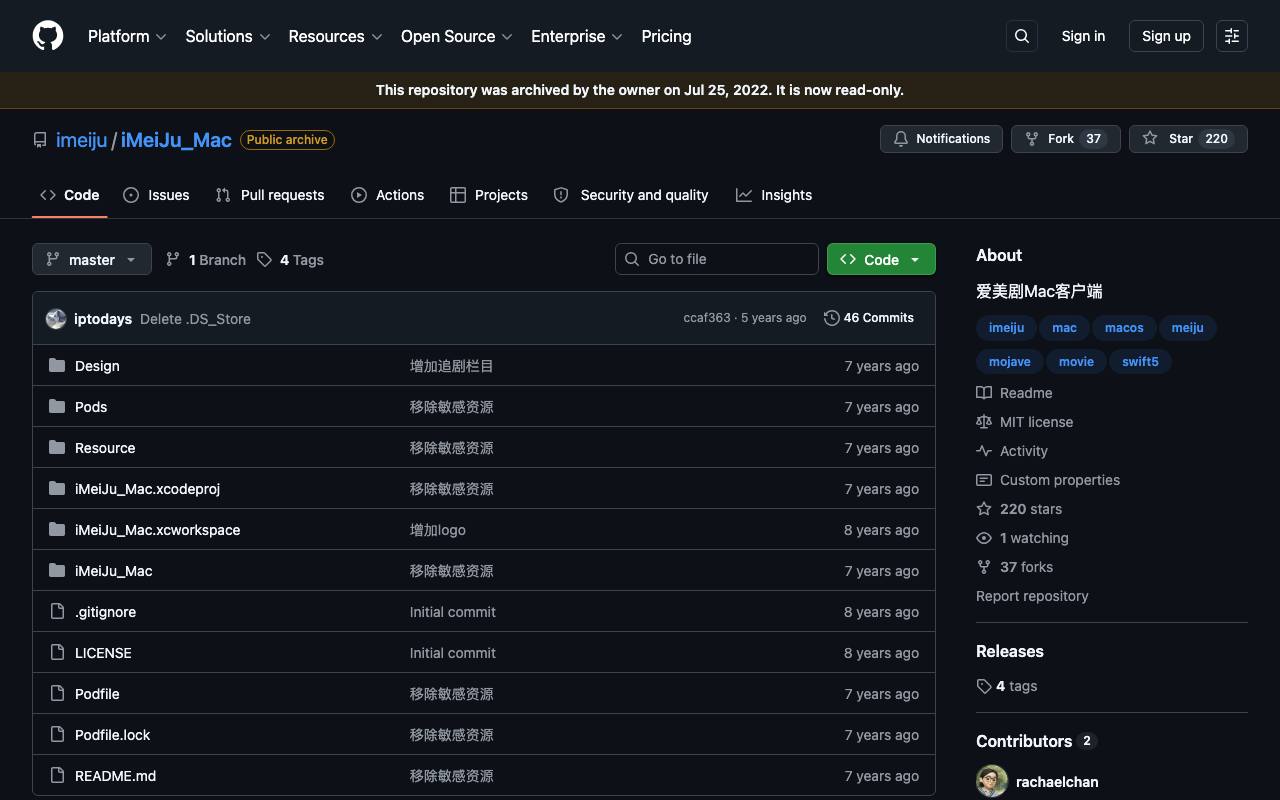Click the Podfile.lock file icon
This screenshot has height=800, width=1280.
[57, 735]
